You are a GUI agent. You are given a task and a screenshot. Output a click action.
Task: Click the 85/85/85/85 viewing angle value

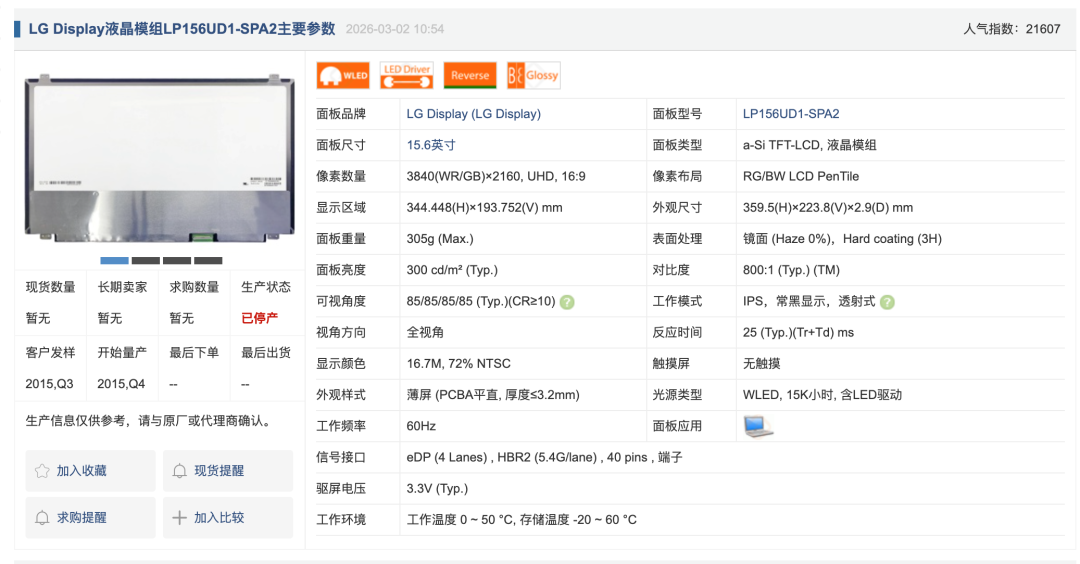[481, 301]
